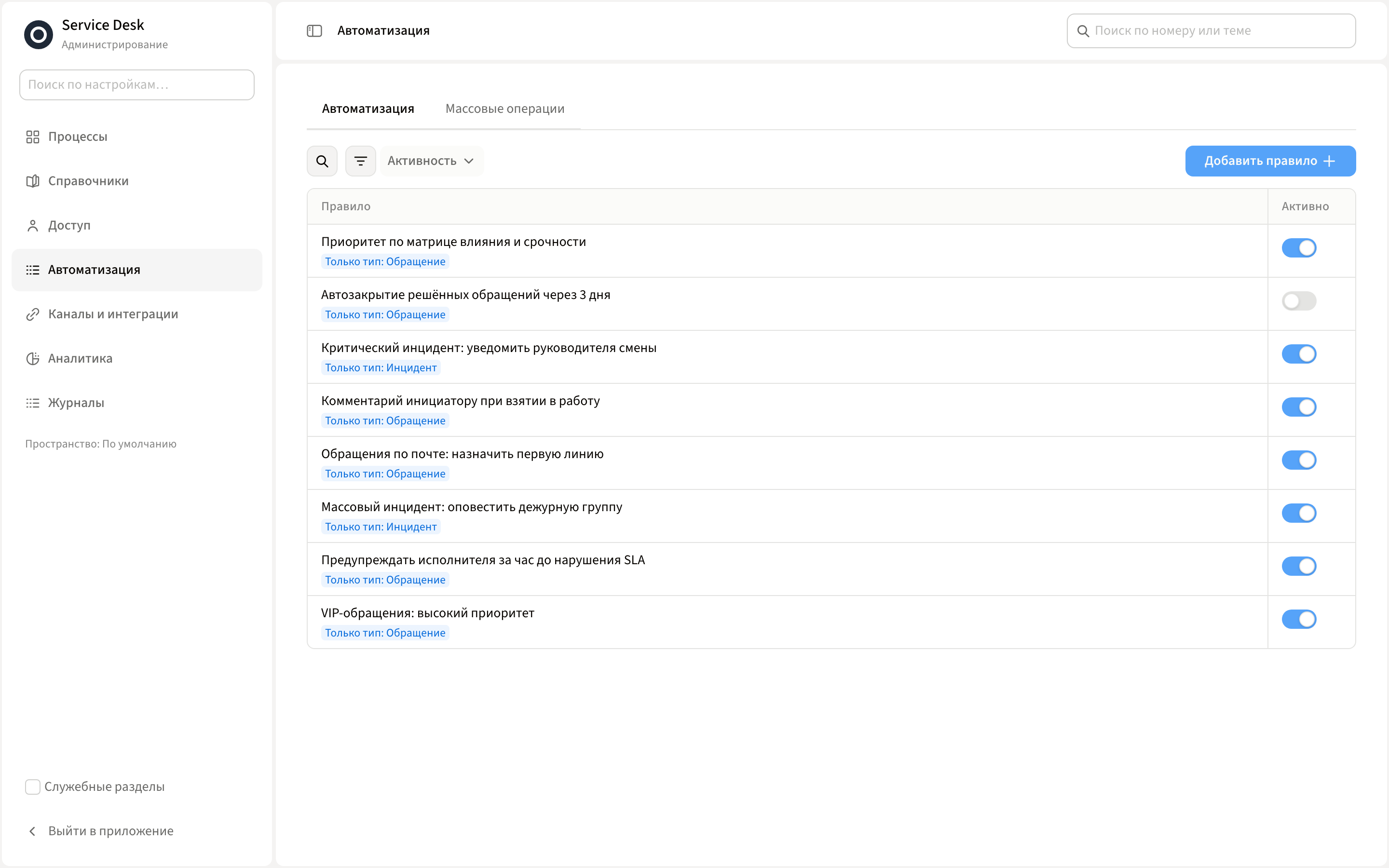
Task: Focus the Поиск по номеру или теме field
Action: pyautogui.click(x=1211, y=31)
